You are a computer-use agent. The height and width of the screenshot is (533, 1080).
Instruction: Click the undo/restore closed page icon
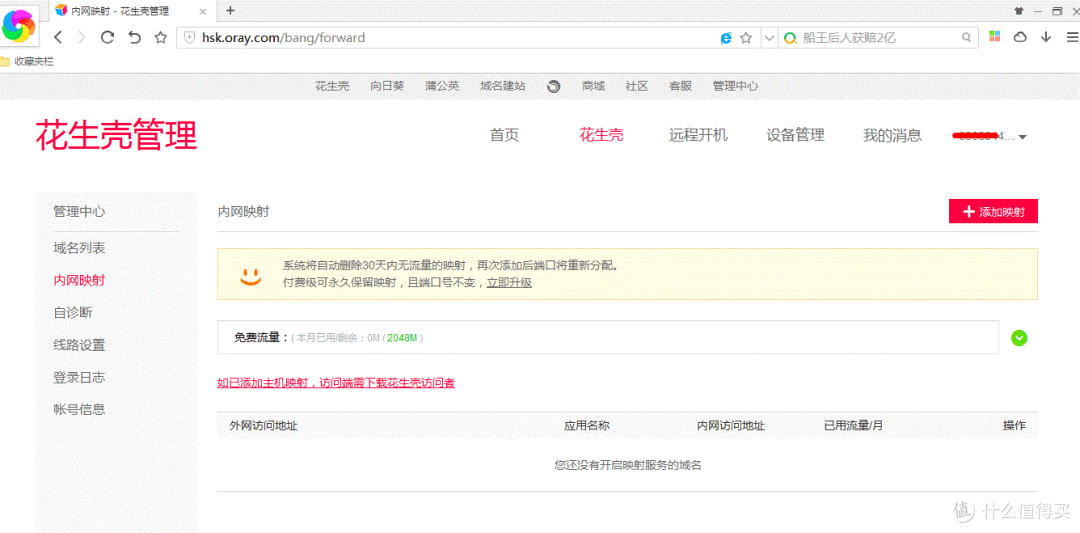tap(135, 38)
